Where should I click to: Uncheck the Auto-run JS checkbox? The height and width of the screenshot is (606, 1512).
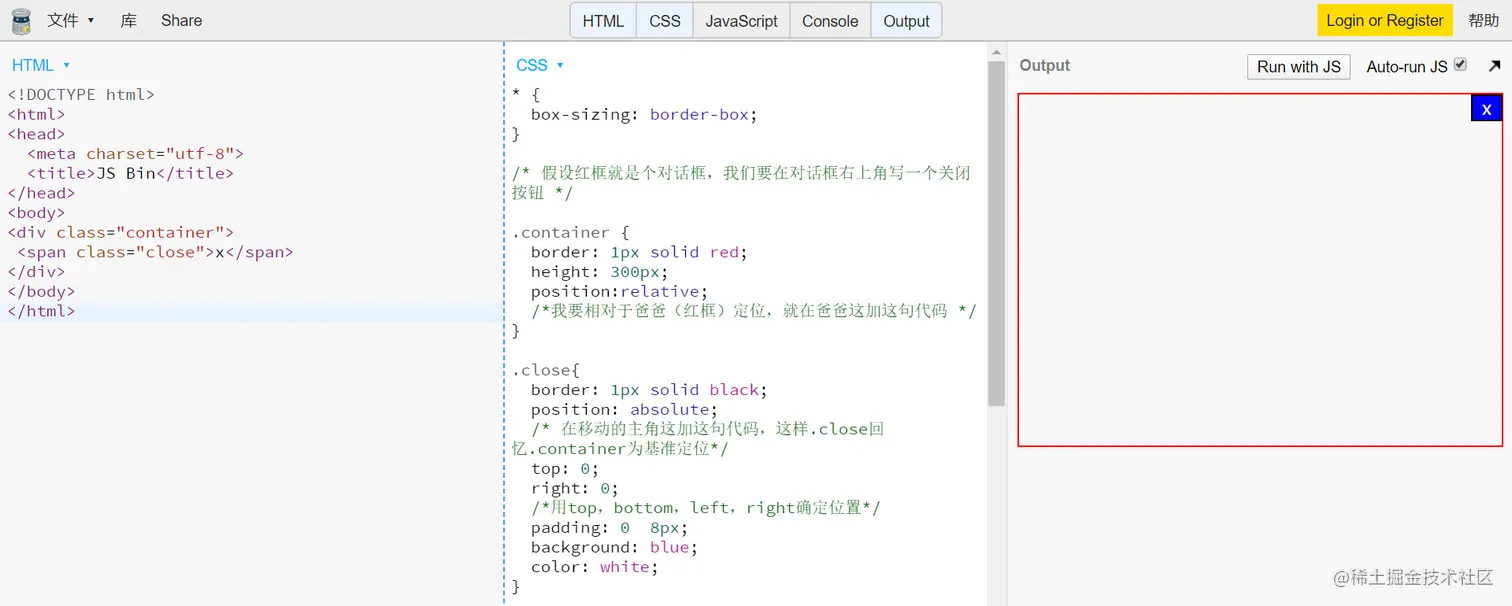click(x=1460, y=65)
